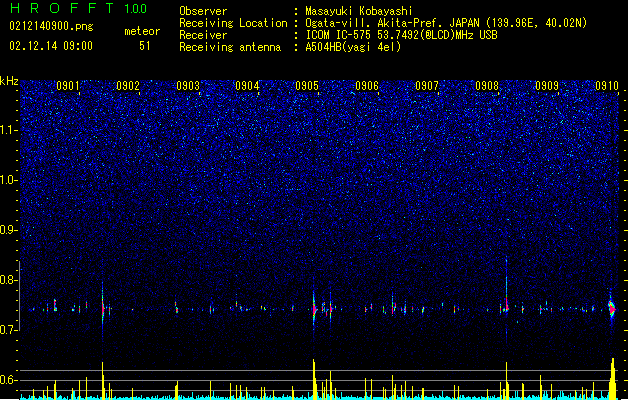Image resolution: width=629 pixels, height=400 pixels.
Task: Click the 1.1 frequency axis label
Action: coord(9,130)
